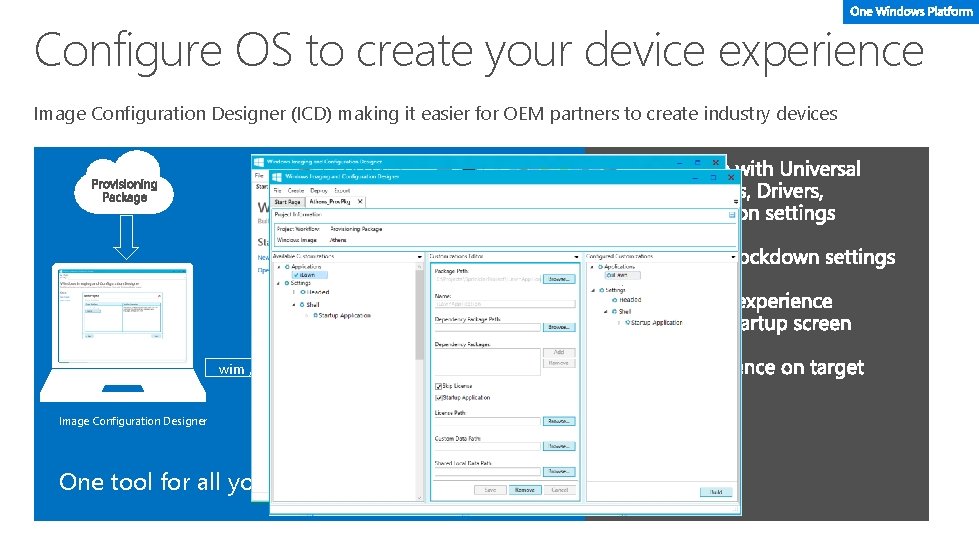The height and width of the screenshot is (551, 979).
Task: Click the Windows logo in front ICD title bar
Action: point(277,177)
